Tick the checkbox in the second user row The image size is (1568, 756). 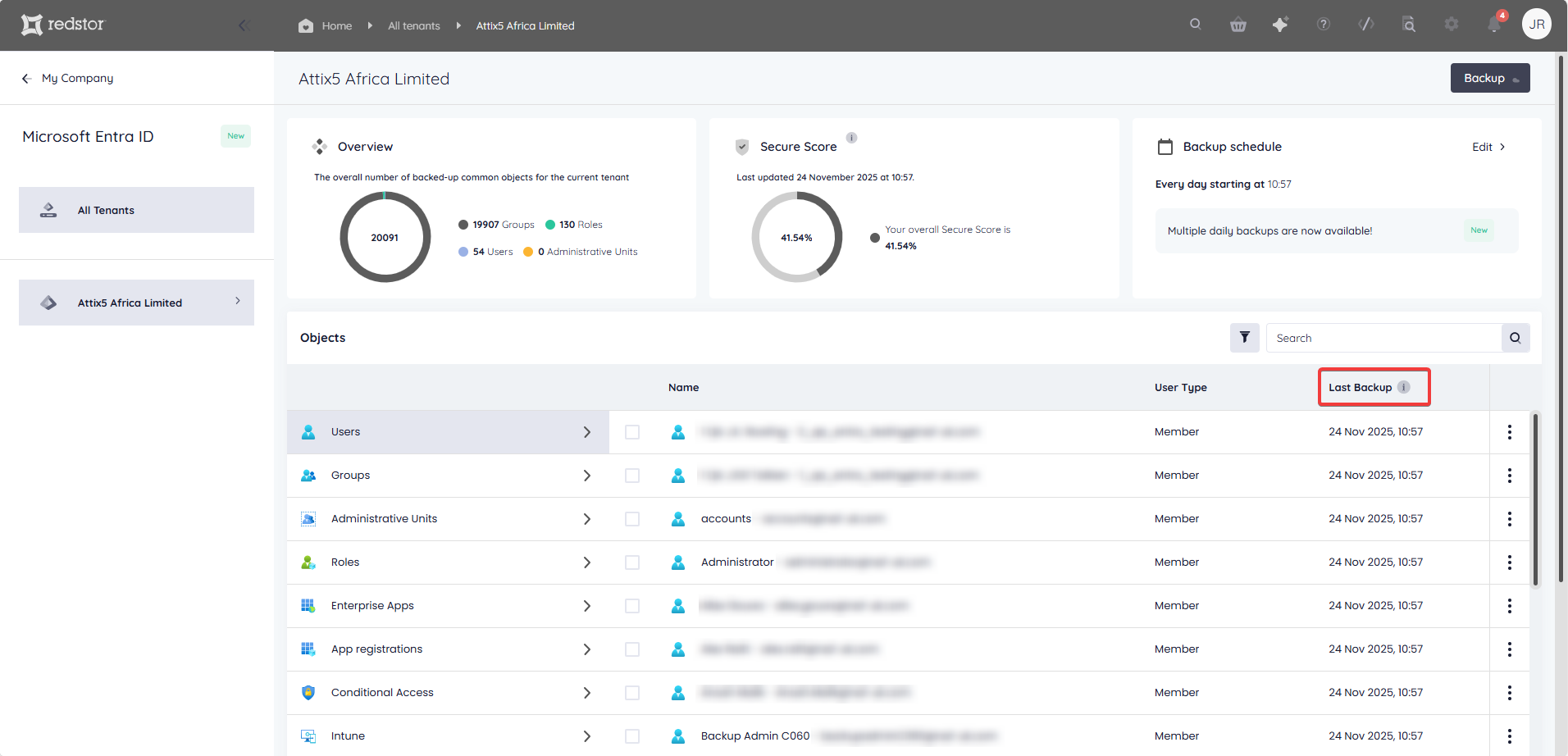coord(632,476)
